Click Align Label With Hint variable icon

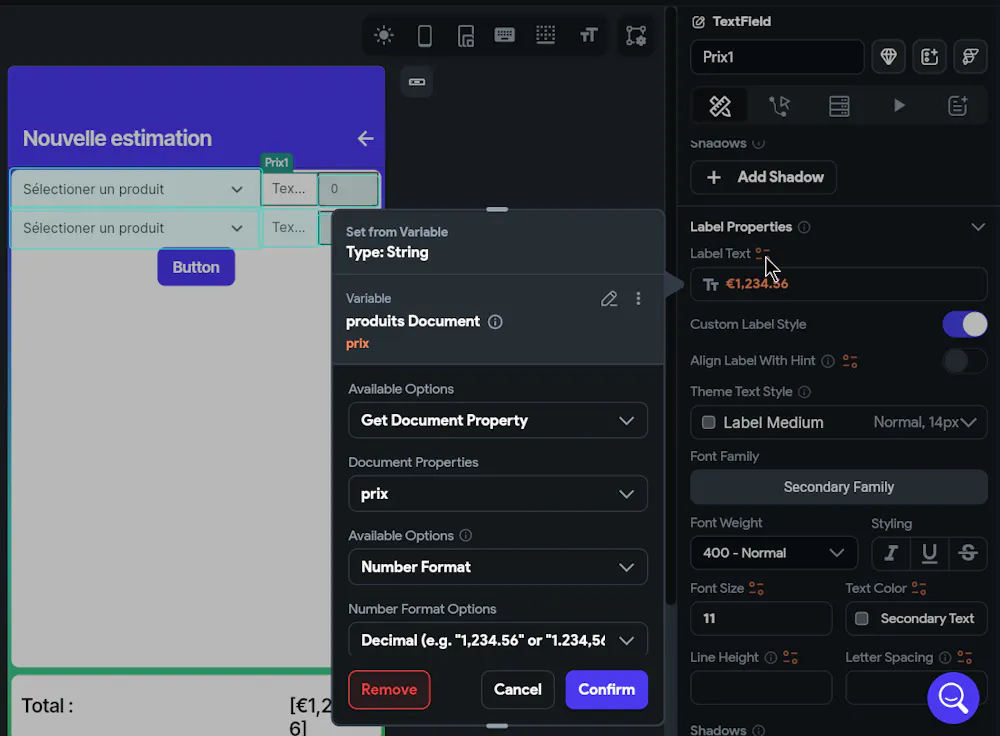(x=850, y=361)
